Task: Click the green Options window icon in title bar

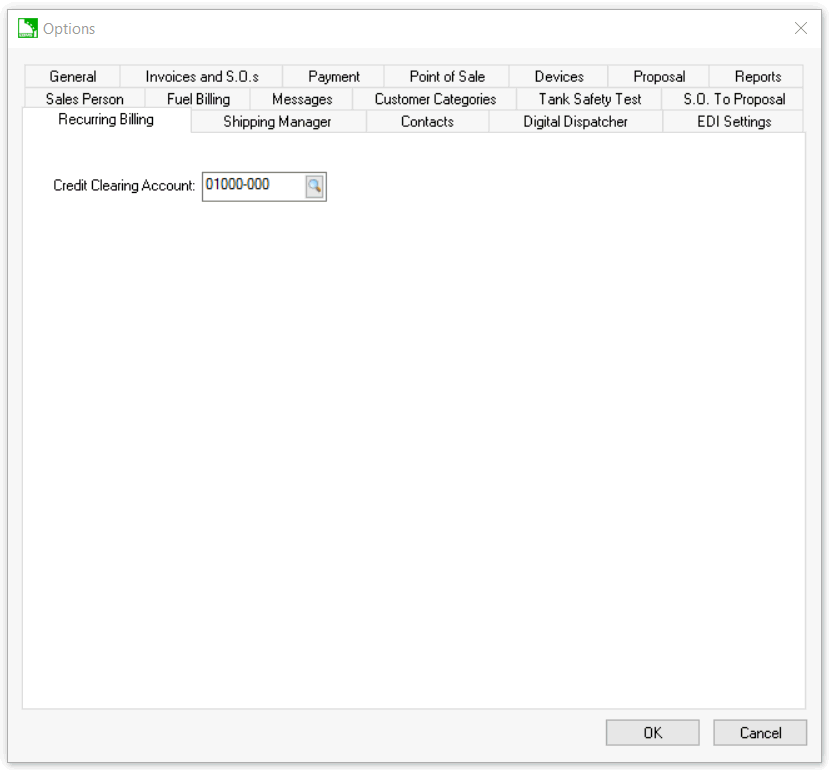Action: click(28, 29)
